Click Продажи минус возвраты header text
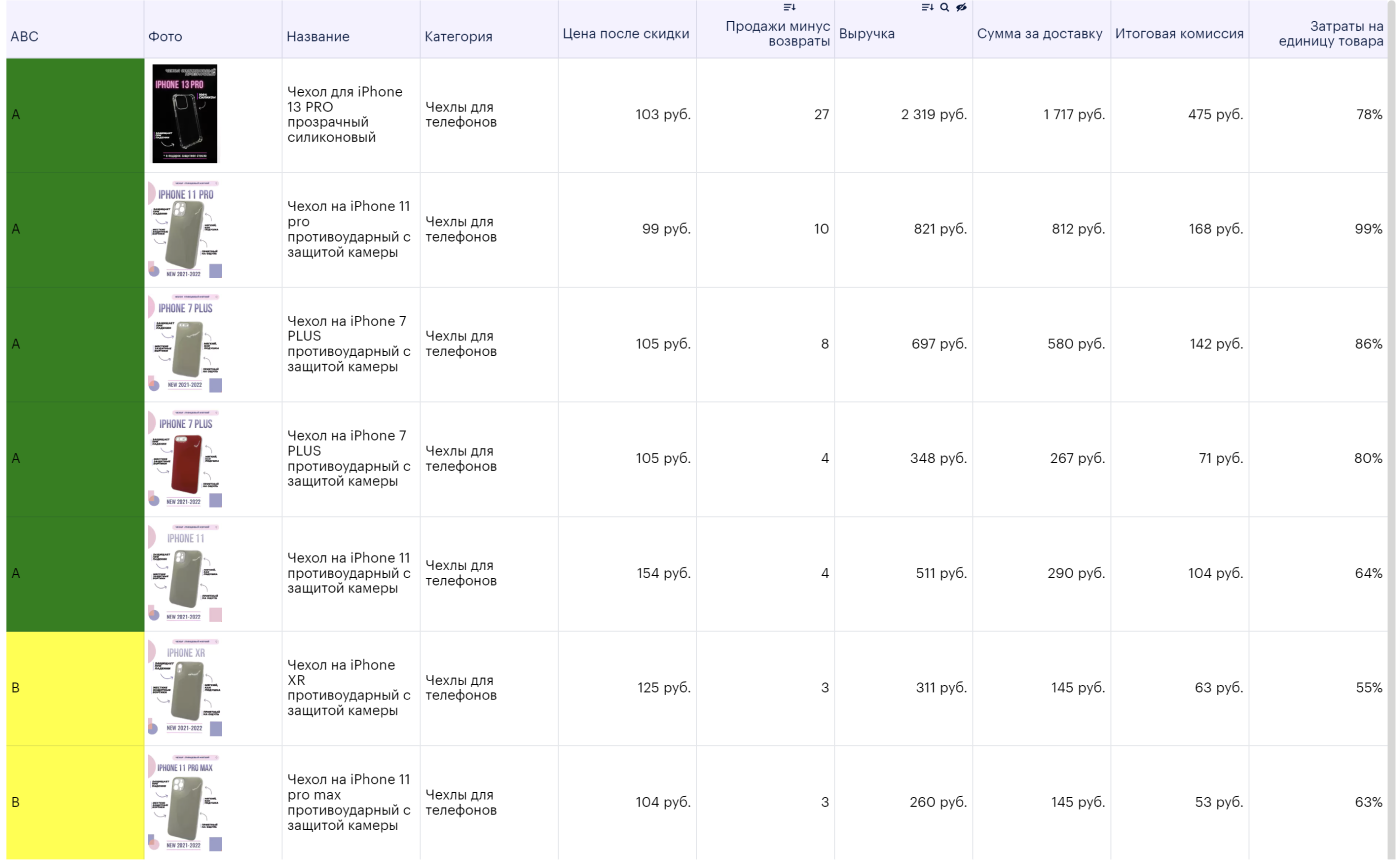 (x=778, y=34)
